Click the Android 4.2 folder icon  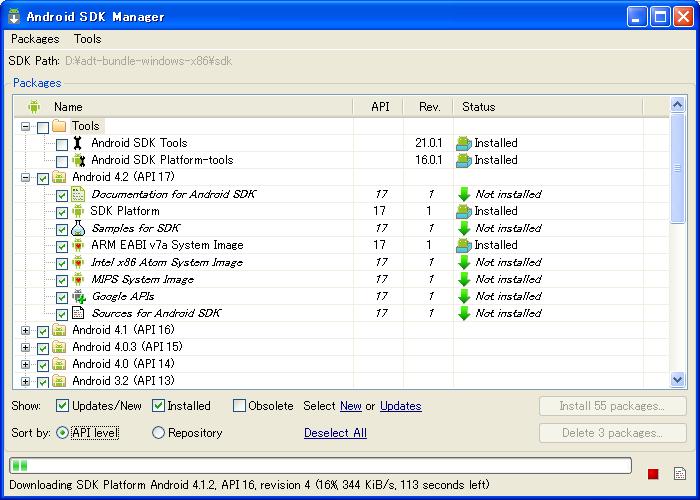coord(59,177)
